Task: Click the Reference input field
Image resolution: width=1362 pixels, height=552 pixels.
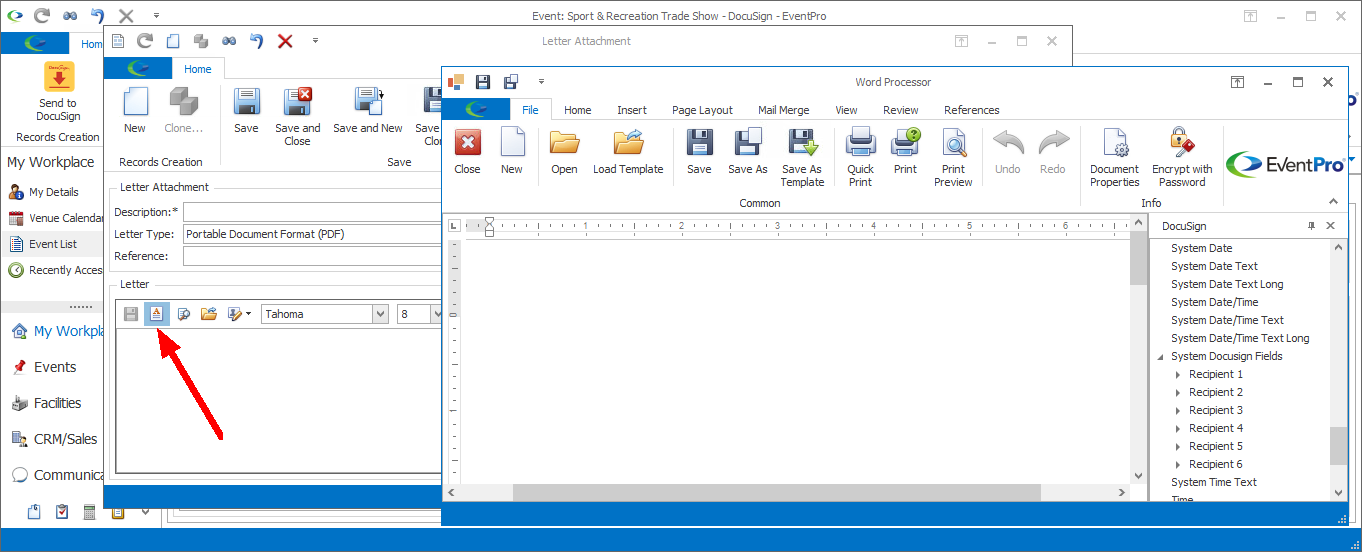Action: (312, 256)
